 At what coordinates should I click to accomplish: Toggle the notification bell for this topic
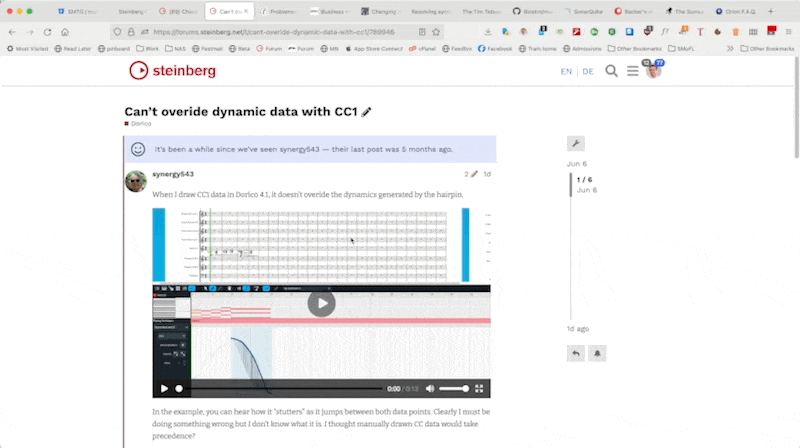pos(597,353)
